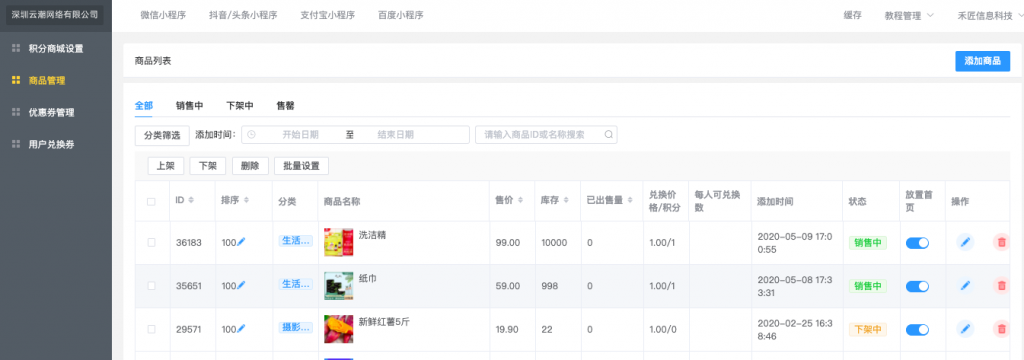Toggle 放置首页 switch for 洗洁精
The width and height of the screenshot is (1024, 360).
coord(917,242)
